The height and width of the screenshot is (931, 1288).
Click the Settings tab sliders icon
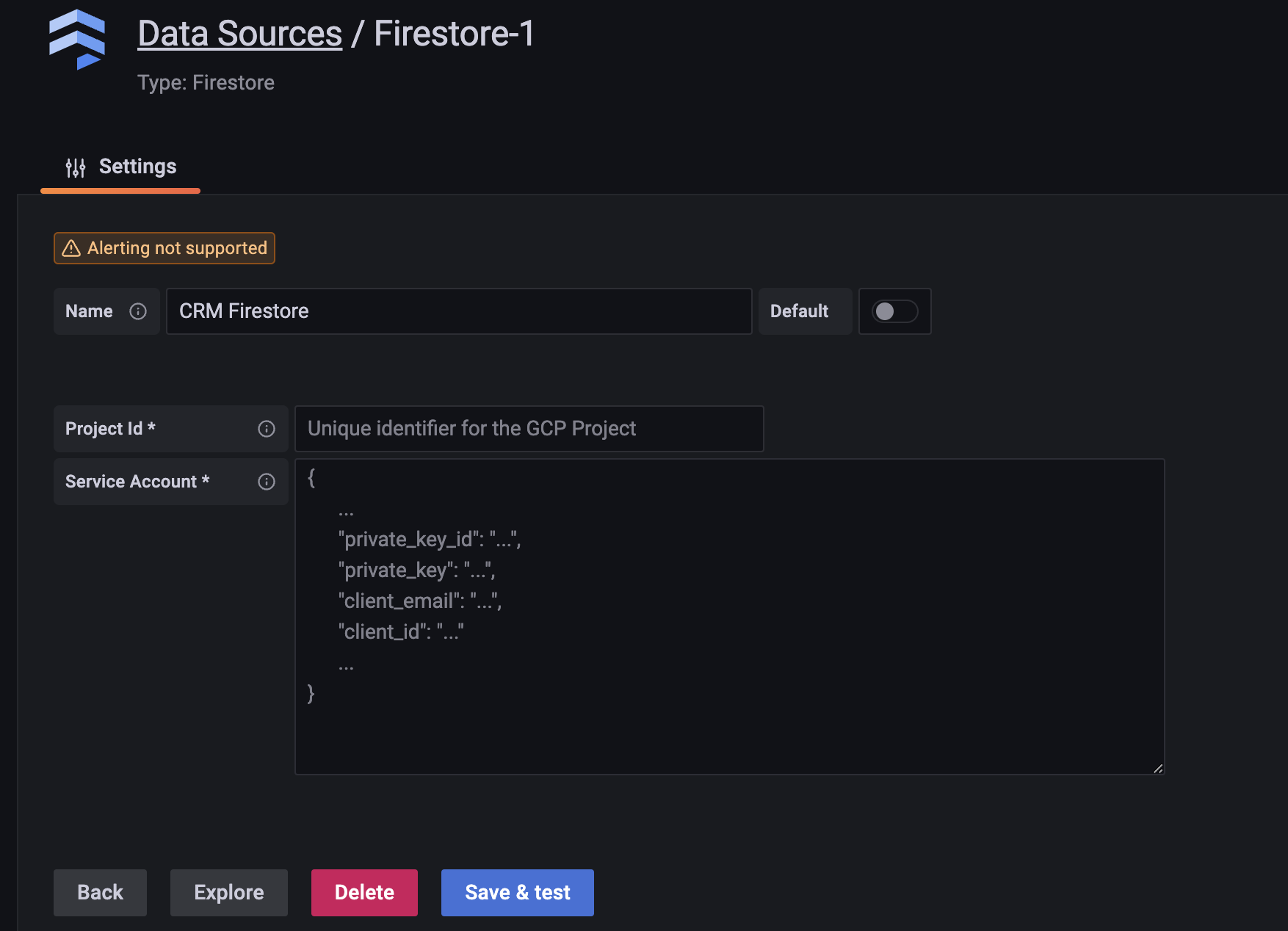pyautogui.click(x=76, y=167)
